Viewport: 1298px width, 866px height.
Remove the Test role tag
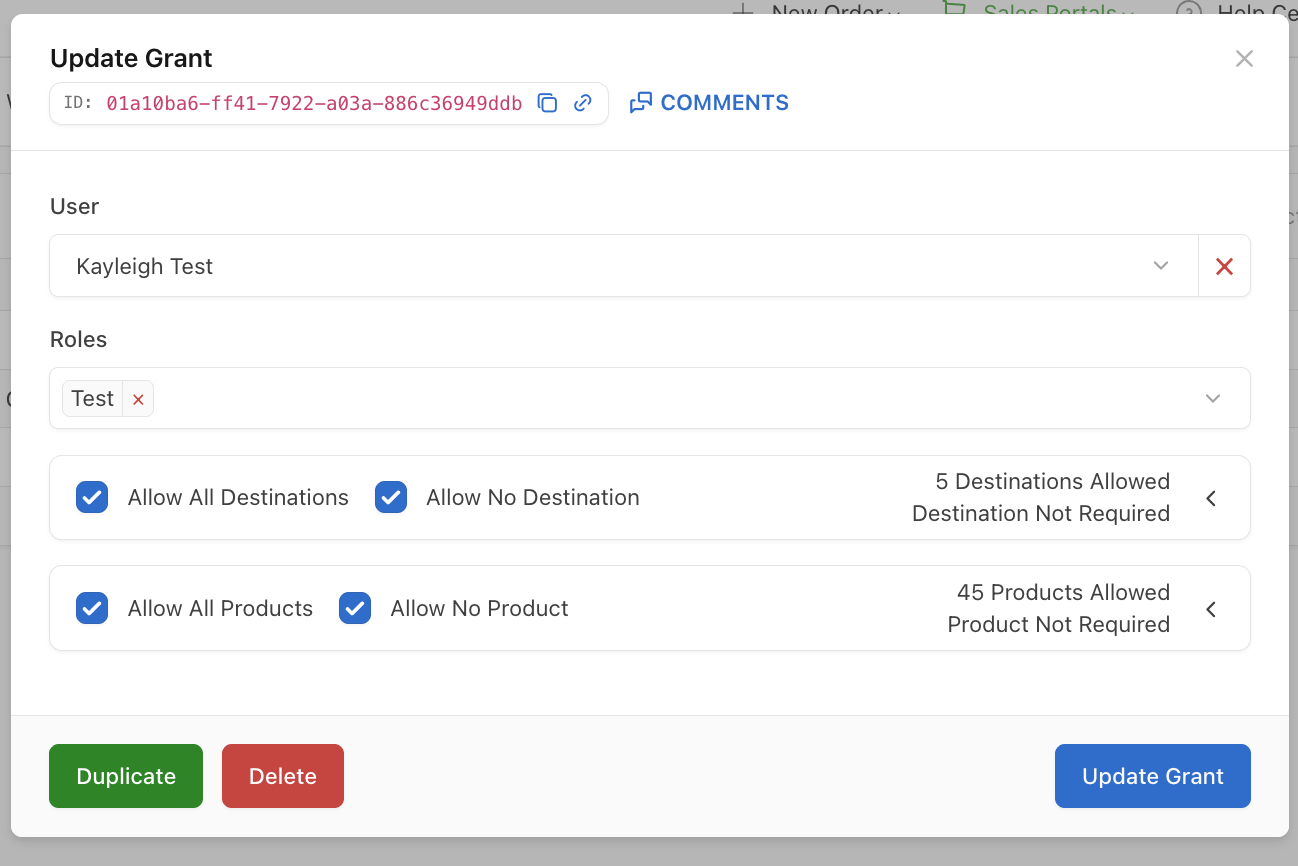[138, 399]
